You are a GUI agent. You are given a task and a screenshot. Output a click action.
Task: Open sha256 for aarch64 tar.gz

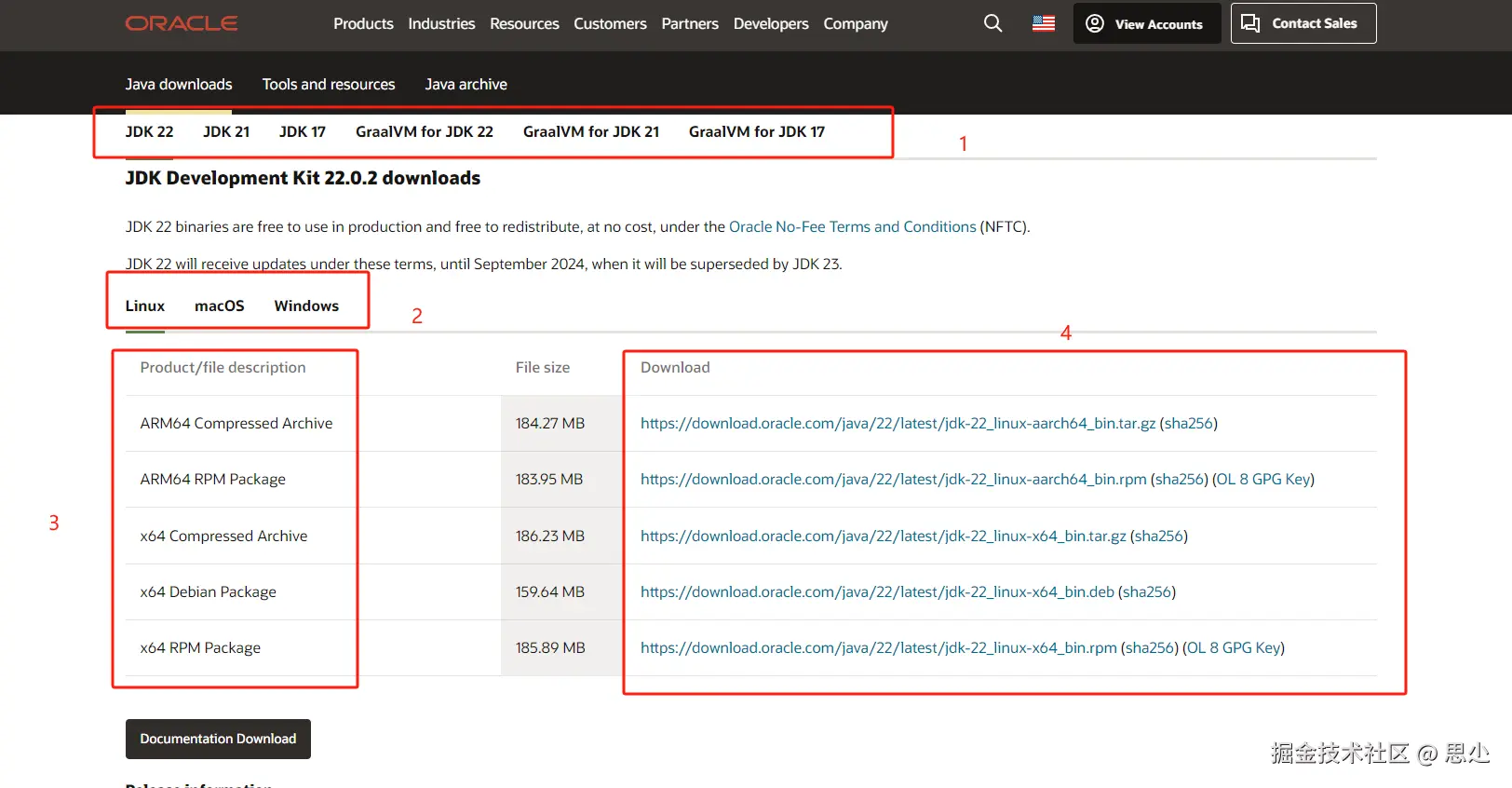click(1189, 423)
